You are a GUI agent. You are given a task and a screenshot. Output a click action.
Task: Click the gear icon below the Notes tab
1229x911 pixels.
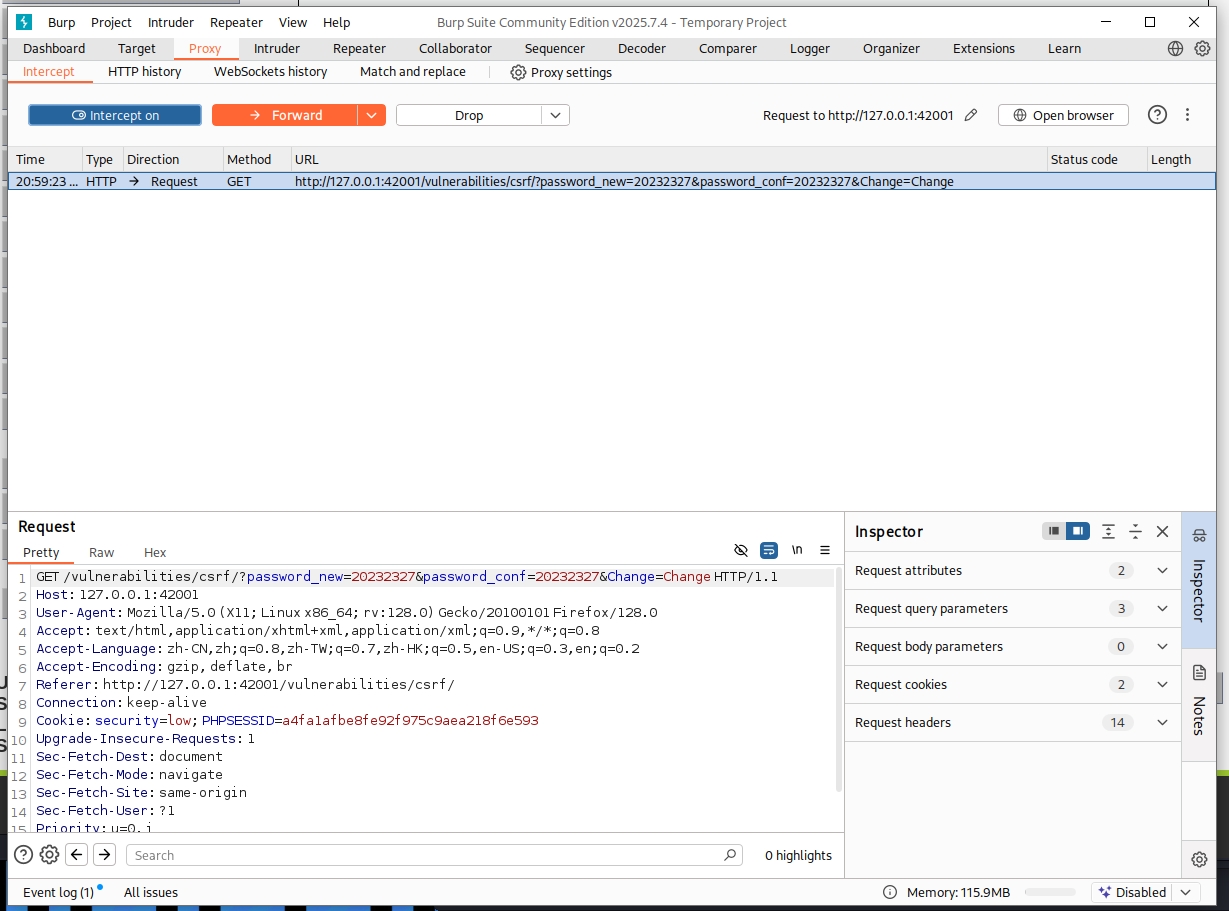pos(1199,859)
